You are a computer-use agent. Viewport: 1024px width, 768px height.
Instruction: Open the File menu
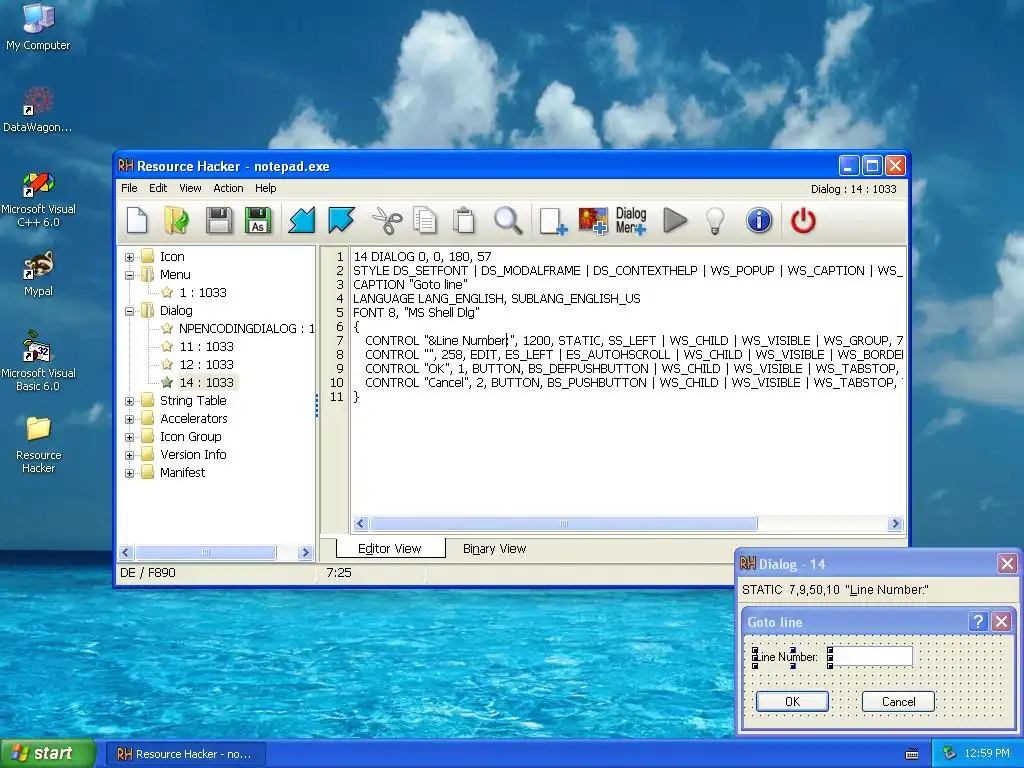129,188
